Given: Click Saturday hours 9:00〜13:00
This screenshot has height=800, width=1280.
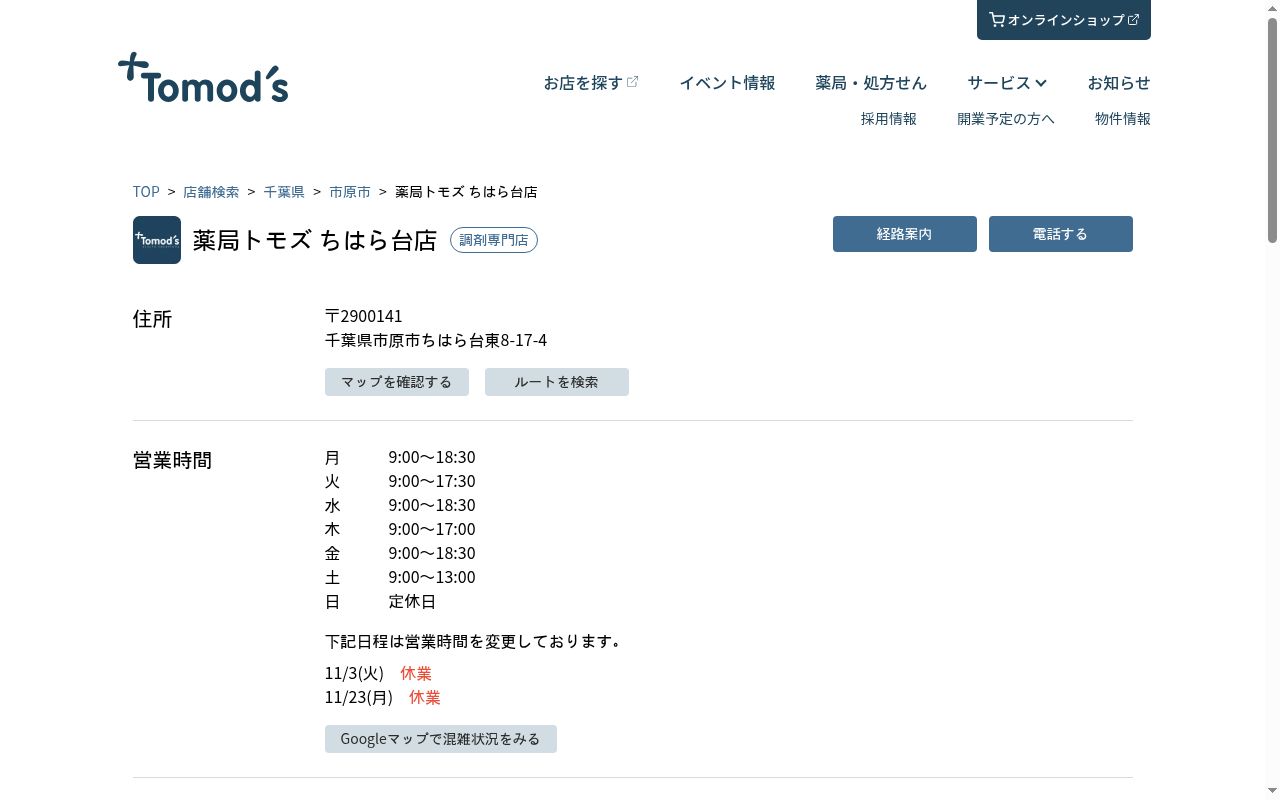Looking at the screenshot, I should click(432, 577).
